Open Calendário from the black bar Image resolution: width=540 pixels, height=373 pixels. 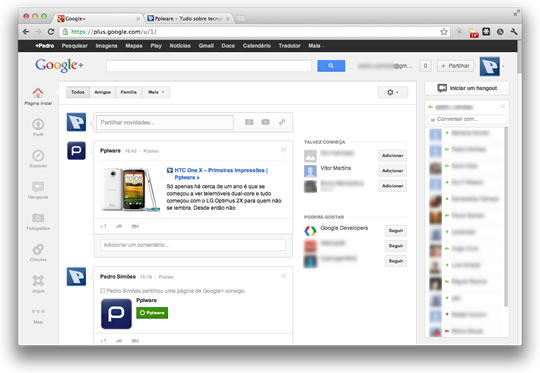[257, 46]
